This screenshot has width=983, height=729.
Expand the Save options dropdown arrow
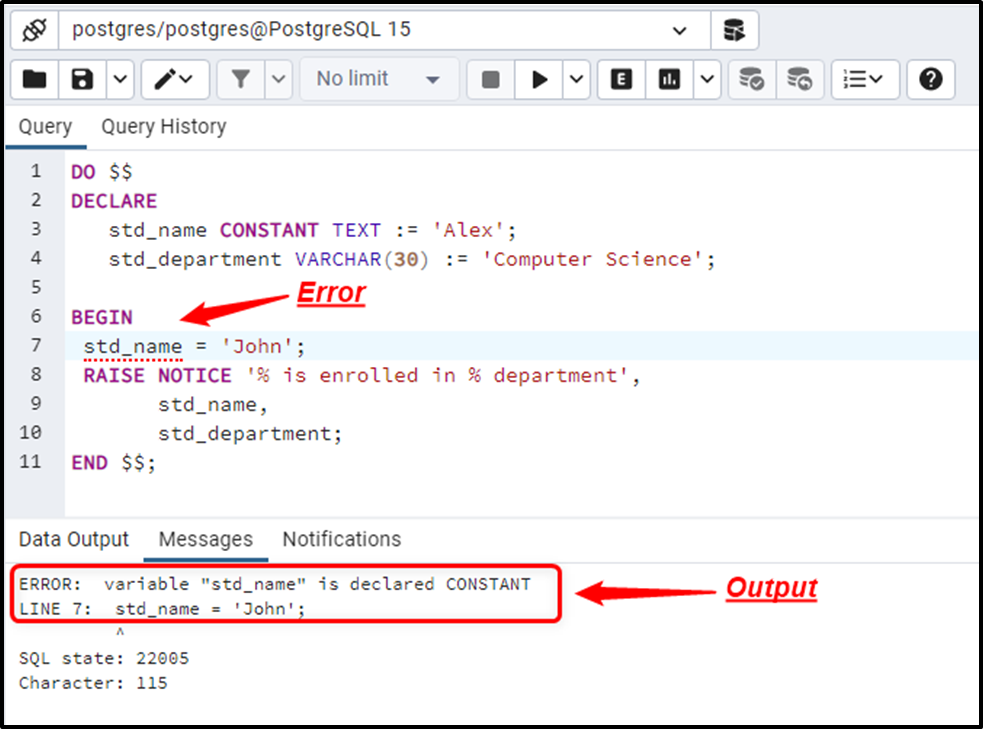pyautogui.click(x=119, y=79)
